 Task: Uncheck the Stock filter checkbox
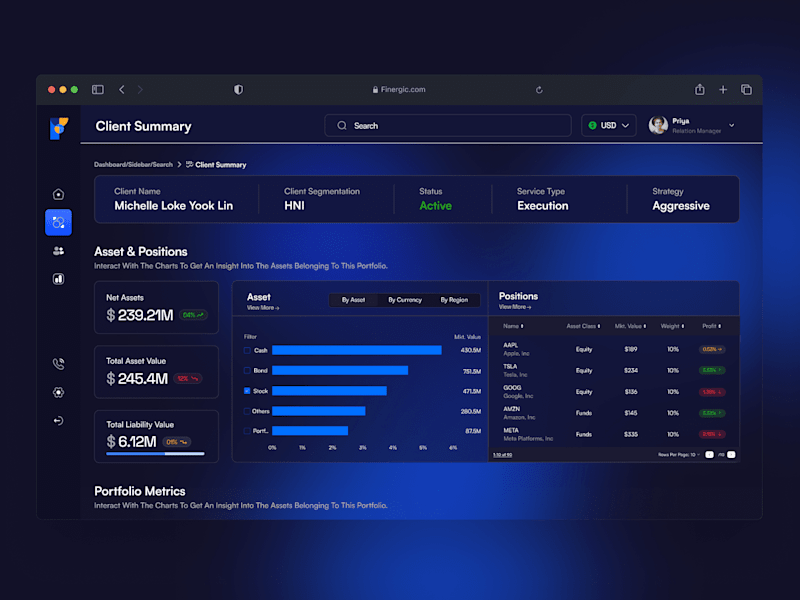(247, 391)
